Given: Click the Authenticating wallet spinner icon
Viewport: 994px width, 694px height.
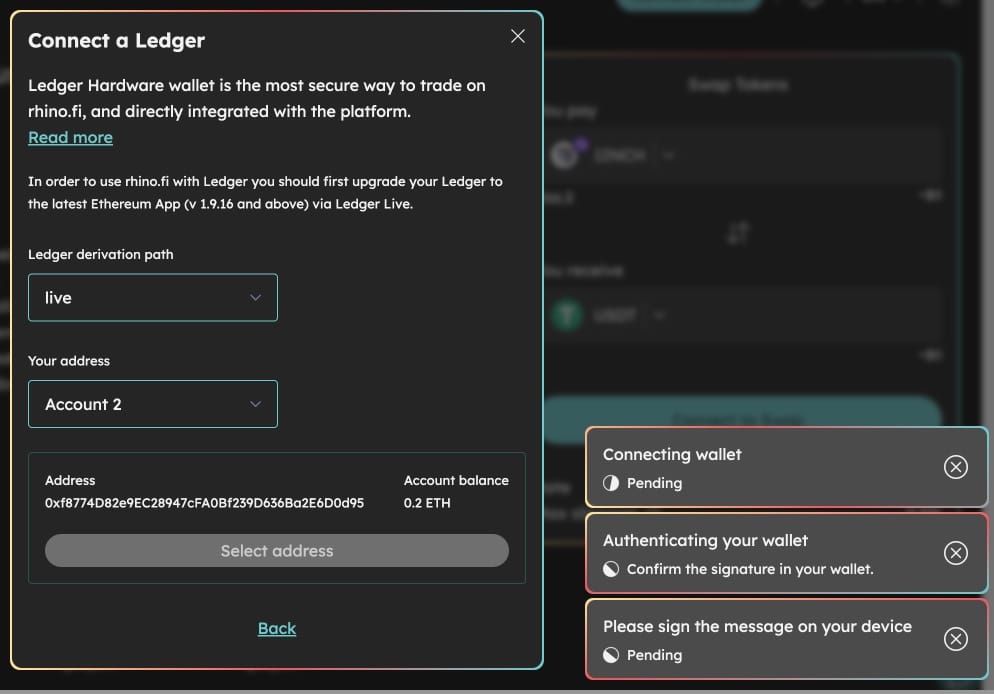Looking at the screenshot, I should click(x=610, y=569).
